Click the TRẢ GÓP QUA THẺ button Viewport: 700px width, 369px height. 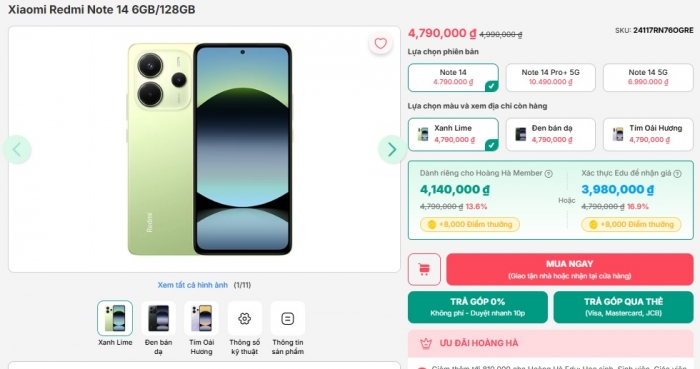pos(623,307)
